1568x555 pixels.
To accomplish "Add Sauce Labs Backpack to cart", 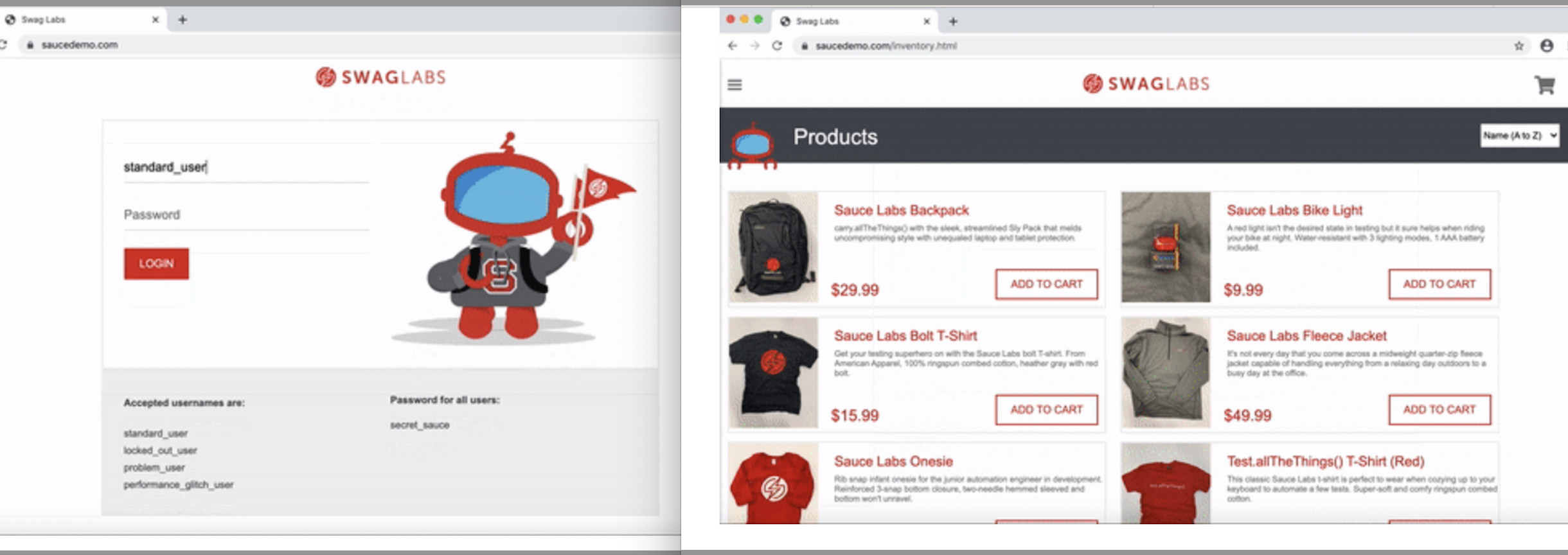I will click(1046, 284).
